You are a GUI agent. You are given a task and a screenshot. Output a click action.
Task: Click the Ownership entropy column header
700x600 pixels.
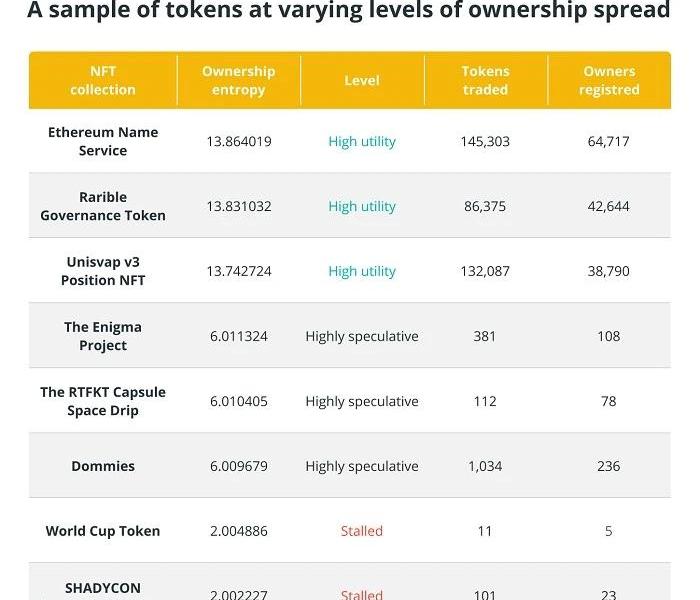tap(238, 80)
